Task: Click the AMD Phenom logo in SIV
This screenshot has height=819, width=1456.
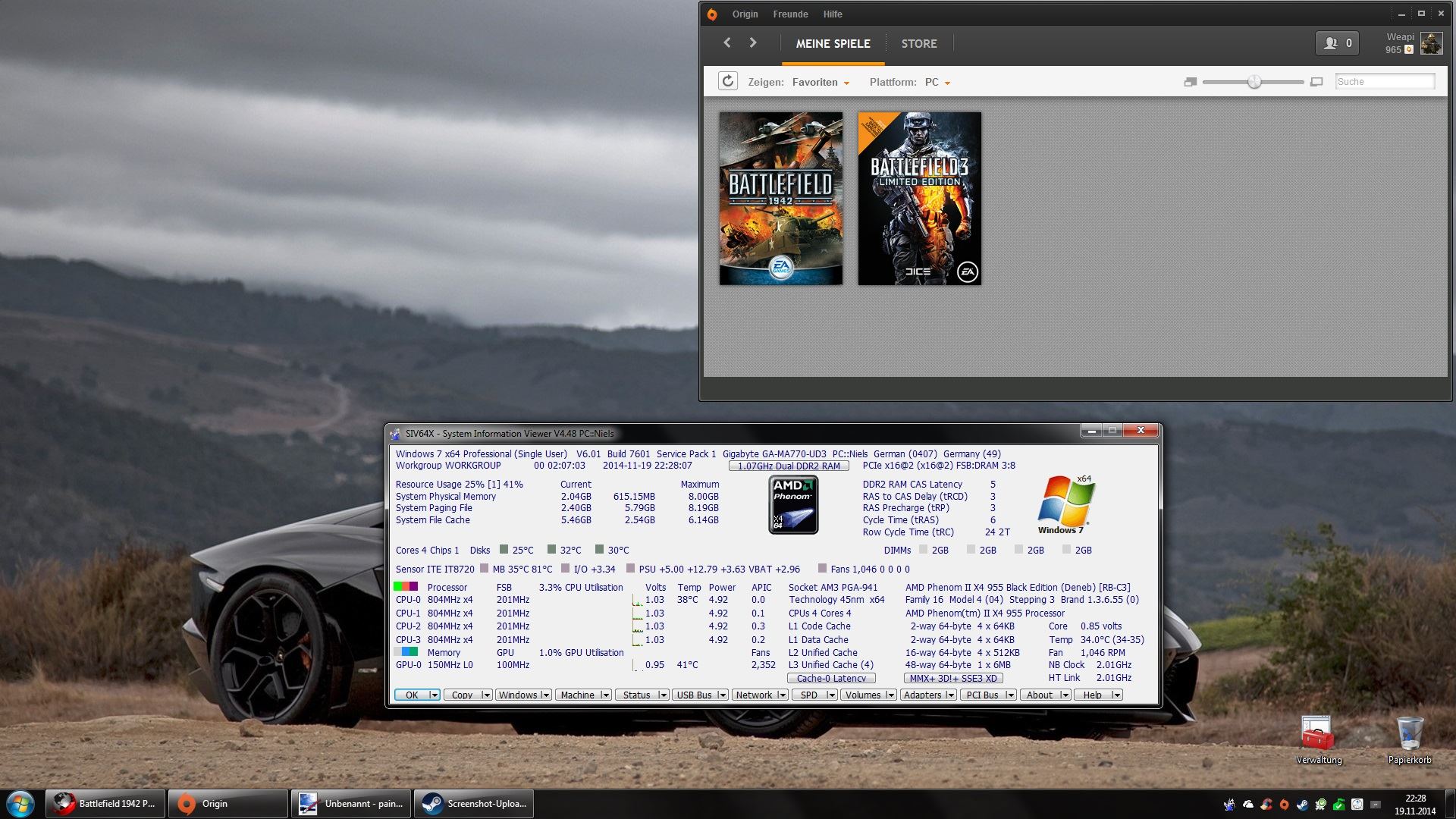Action: click(793, 505)
